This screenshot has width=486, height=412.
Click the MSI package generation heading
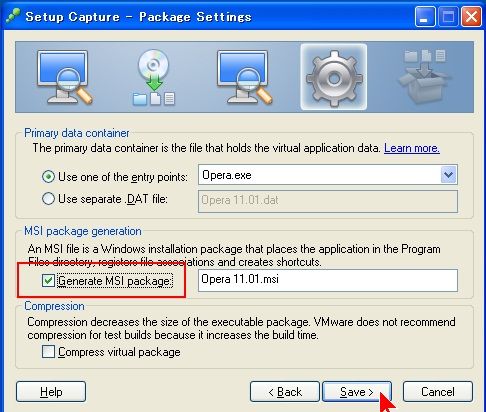click(83, 231)
